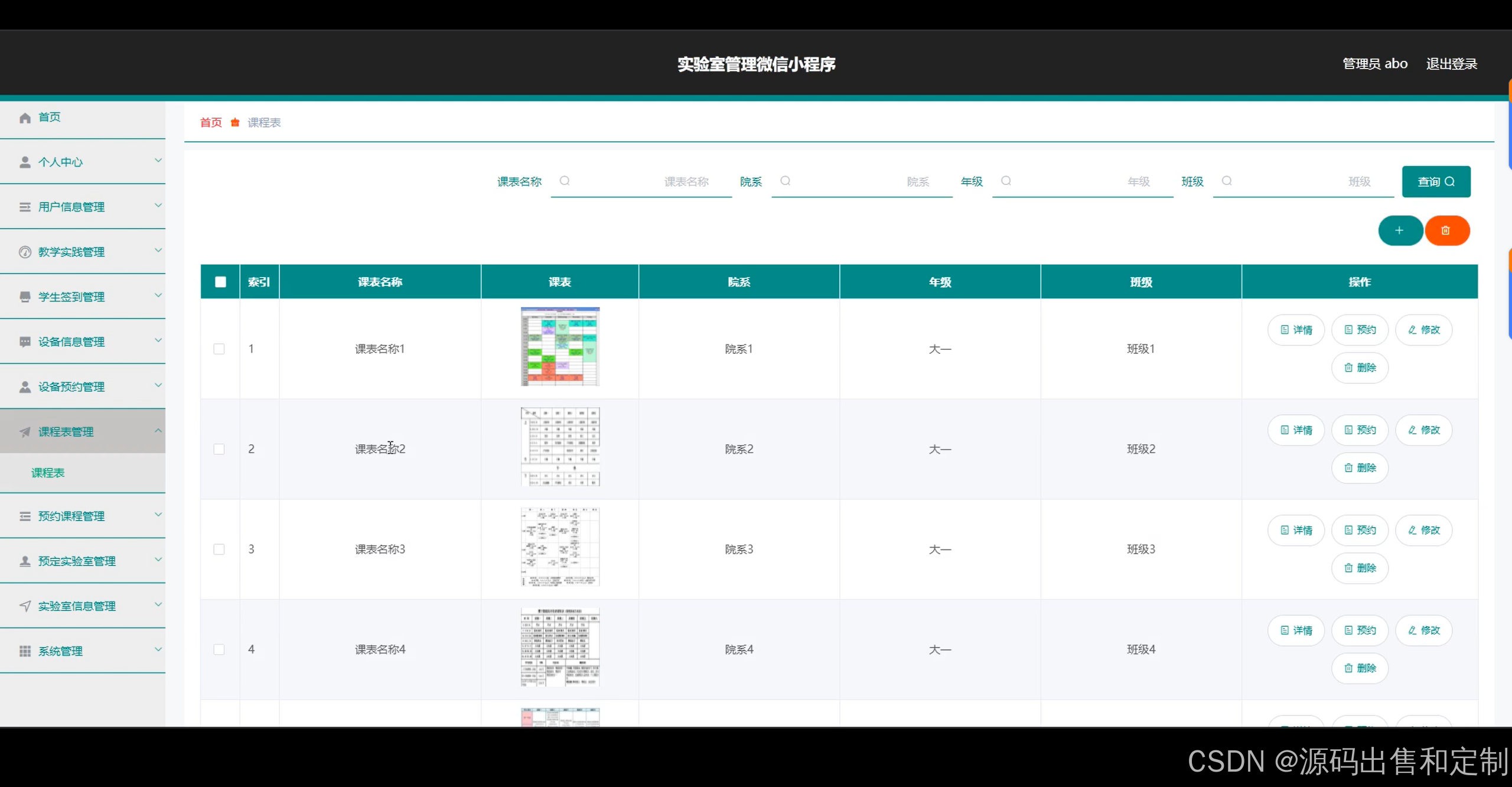The width and height of the screenshot is (1512, 787).
Task: Collapse the 课程表管理 menu chevron
Action: coord(158,431)
